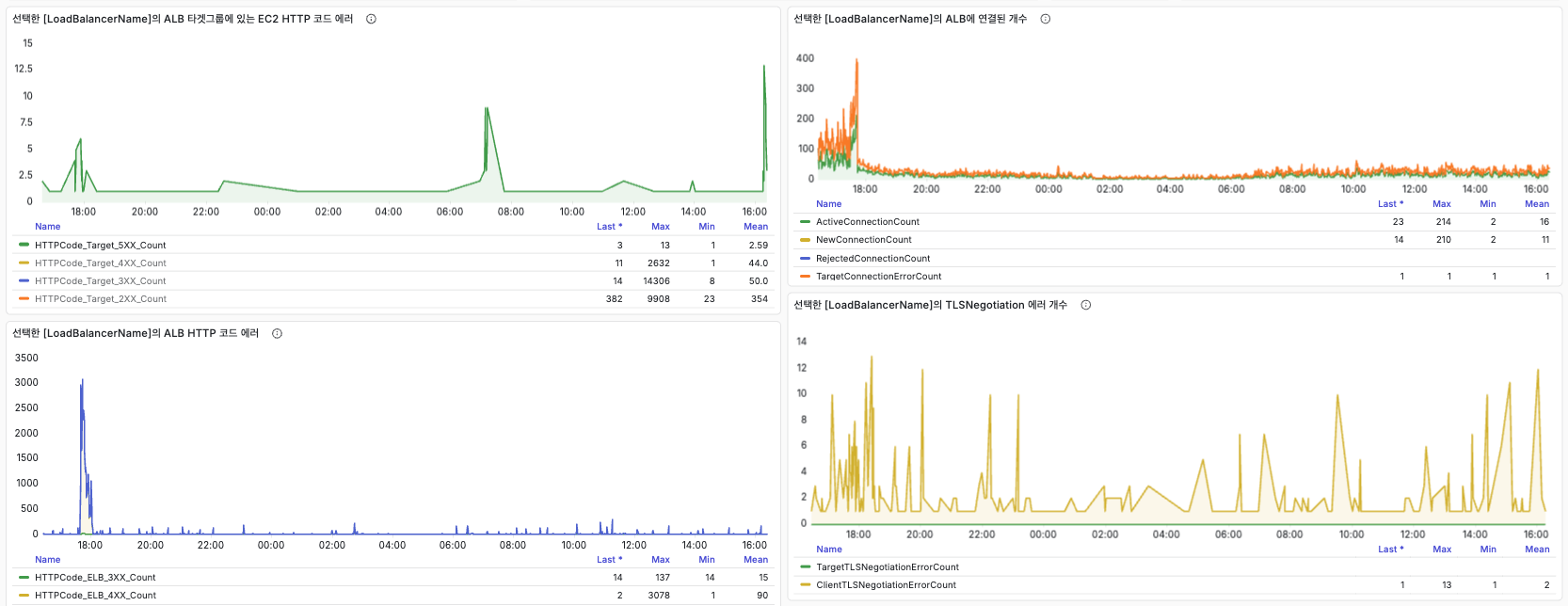
Task: Sort EC2 target HTTP code legend by Max
Action: 660,227
